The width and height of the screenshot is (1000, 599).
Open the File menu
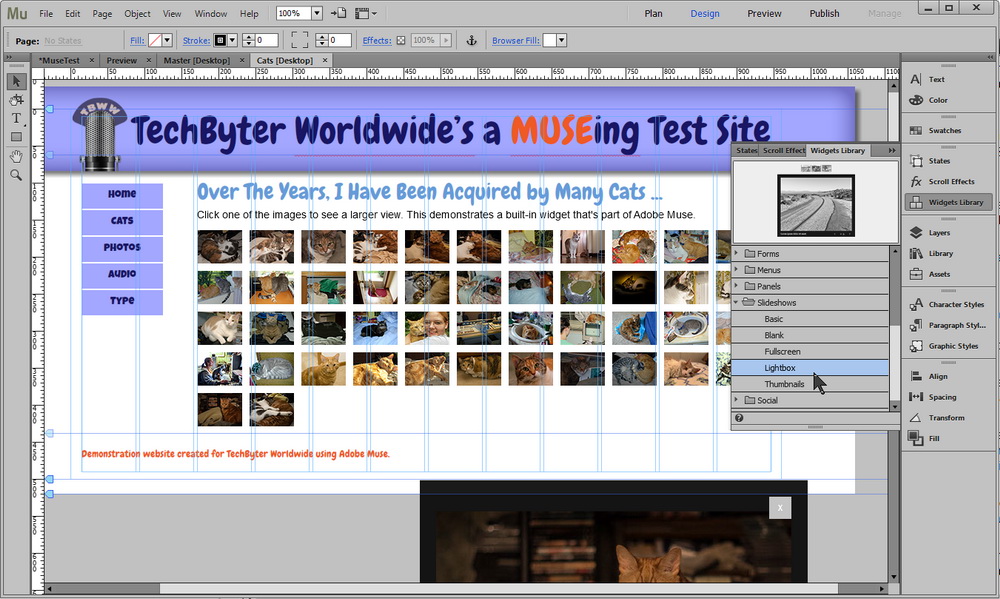(46, 13)
